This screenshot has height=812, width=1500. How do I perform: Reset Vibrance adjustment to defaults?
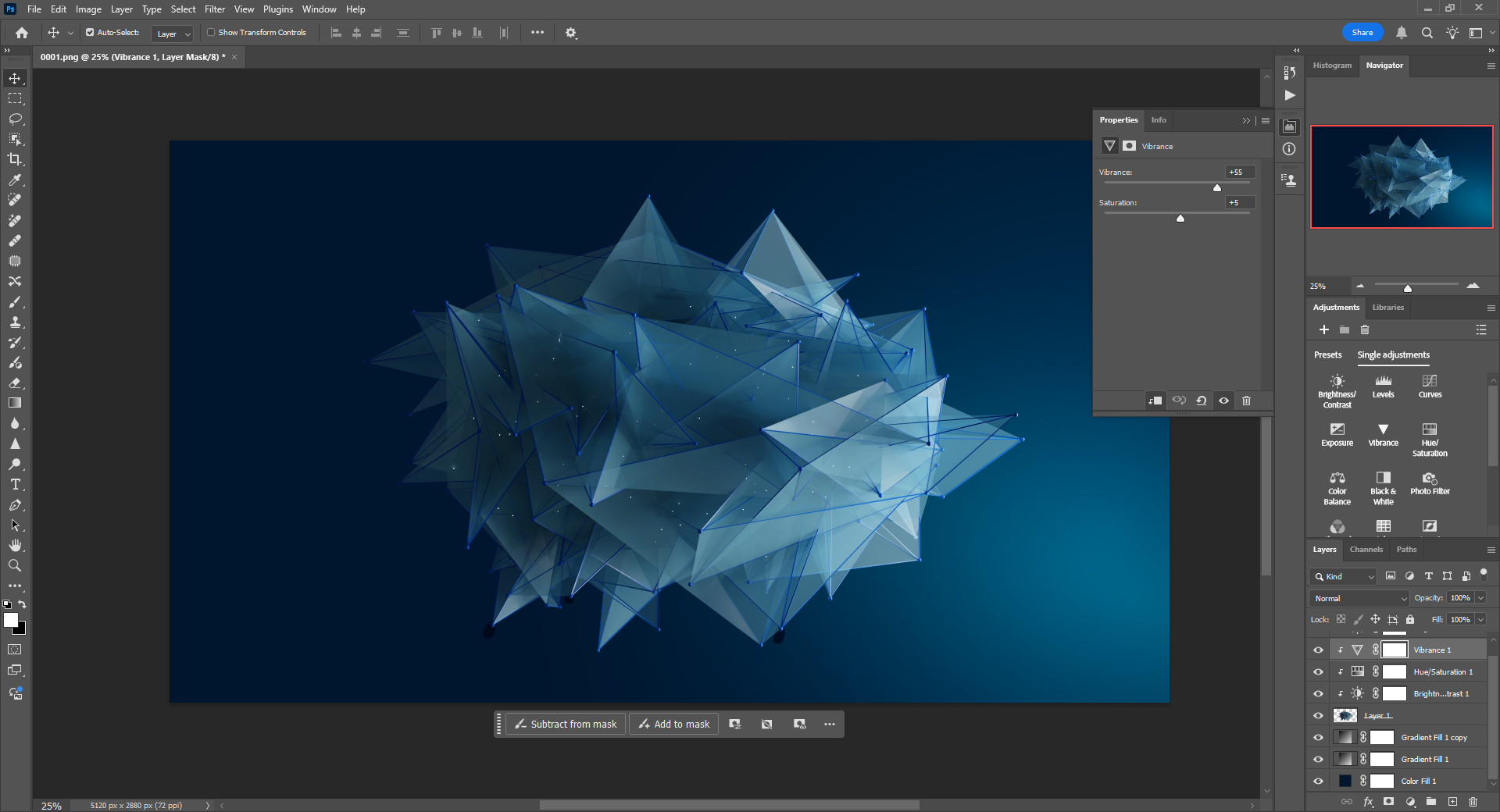pos(1201,401)
